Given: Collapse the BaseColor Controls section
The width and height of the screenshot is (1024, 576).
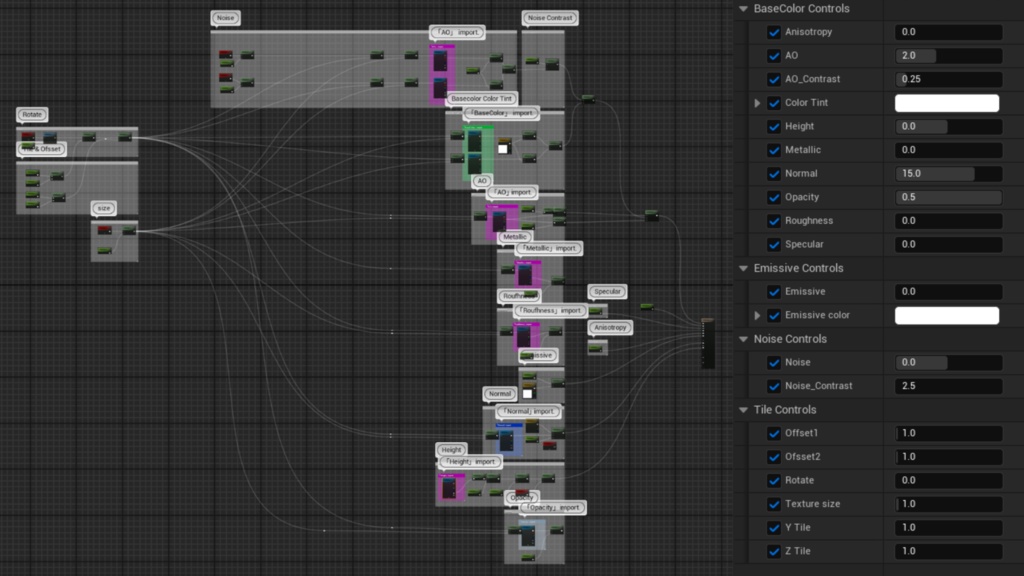Looking at the screenshot, I should pyautogui.click(x=743, y=8).
